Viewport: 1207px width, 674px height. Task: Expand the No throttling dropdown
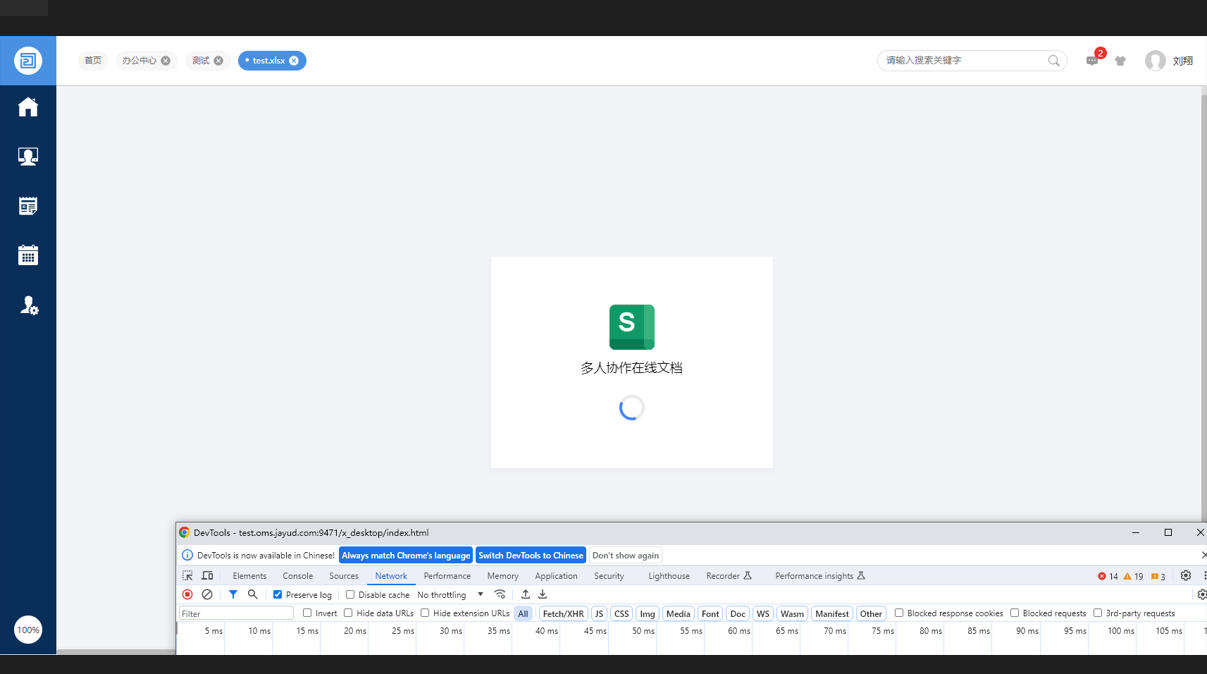450,595
